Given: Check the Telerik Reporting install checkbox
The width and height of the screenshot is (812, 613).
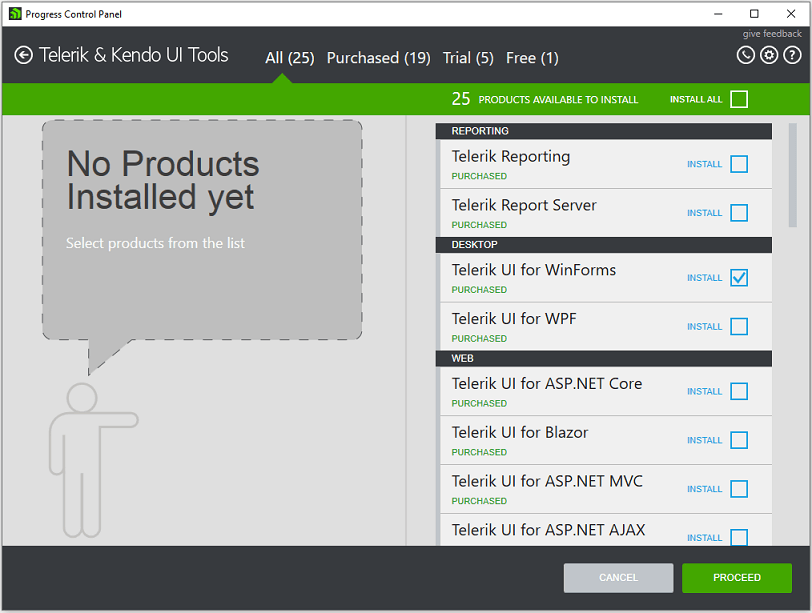Looking at the screenshot, I should 739,164.
